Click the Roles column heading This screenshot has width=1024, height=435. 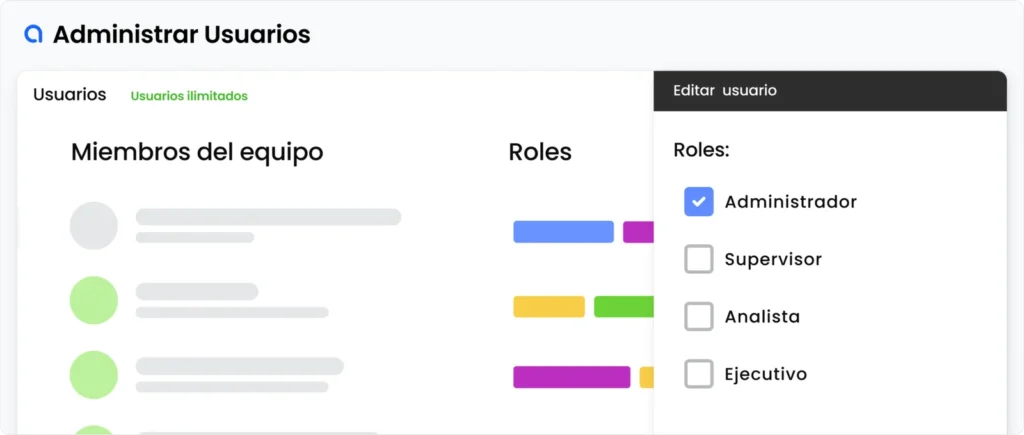click(540, 152)
